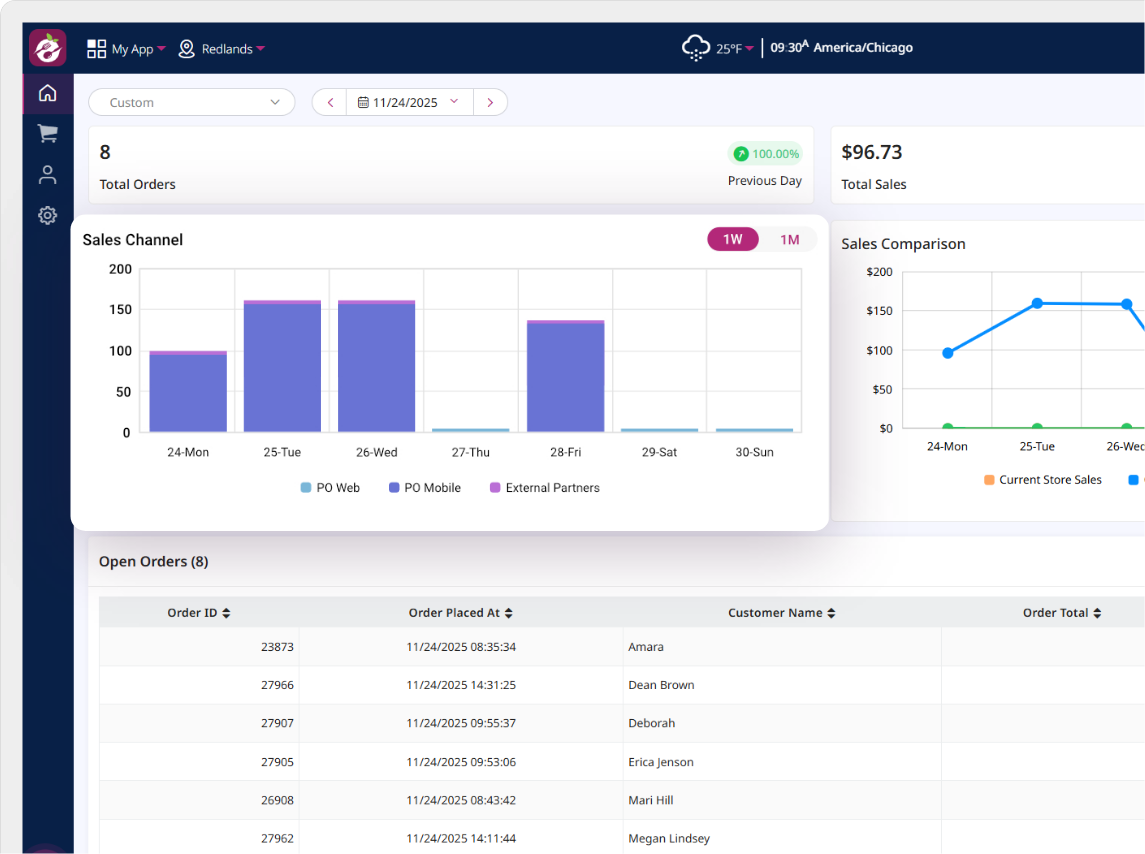1145x854 pixels.
Task: Sort table by Customer Name column
Action: point(781,613)
